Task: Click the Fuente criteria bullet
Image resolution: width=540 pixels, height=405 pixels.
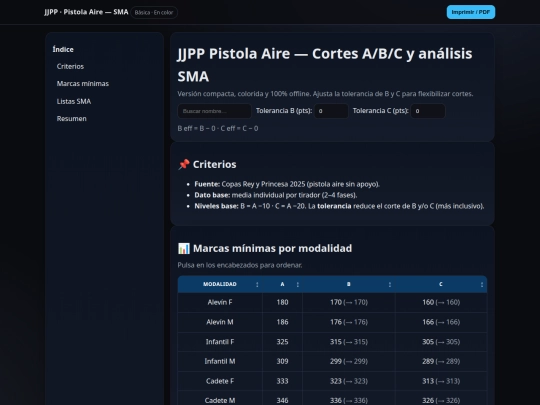Action: coord(287,184)
